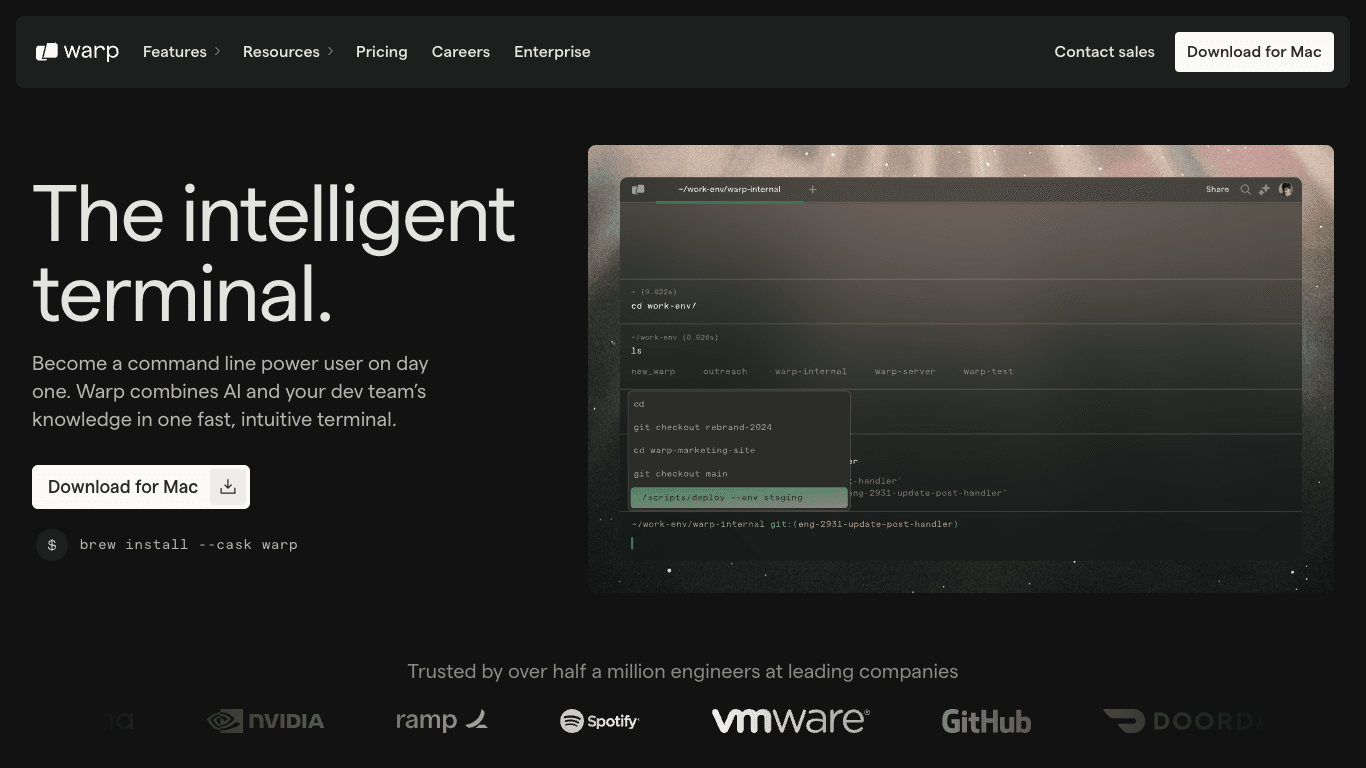
Task: Click the cd work-env/ command block
Action: (x=960, y=301)
